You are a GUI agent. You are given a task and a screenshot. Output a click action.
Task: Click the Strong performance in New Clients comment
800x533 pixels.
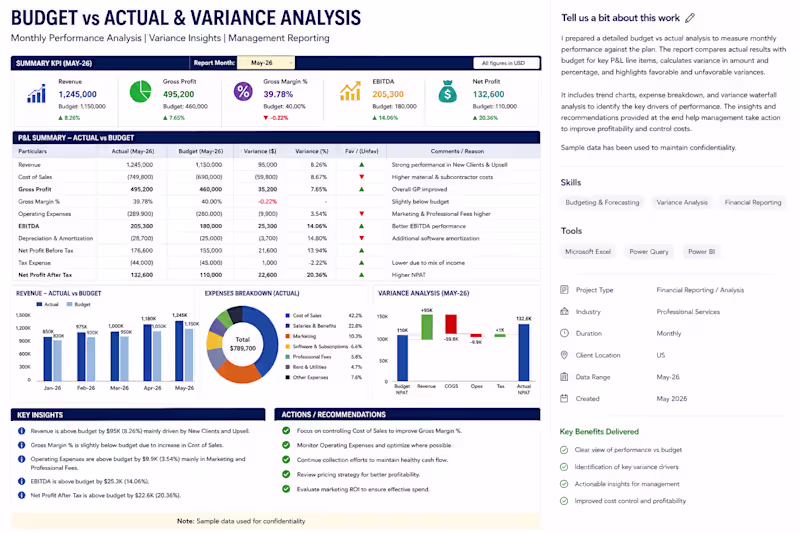[x=449, y=165]
